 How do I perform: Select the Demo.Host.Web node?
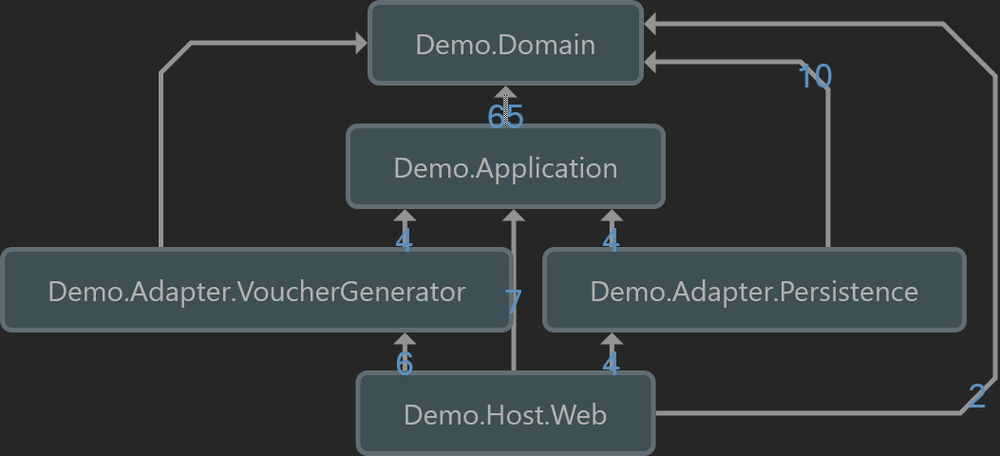(505, 414)
